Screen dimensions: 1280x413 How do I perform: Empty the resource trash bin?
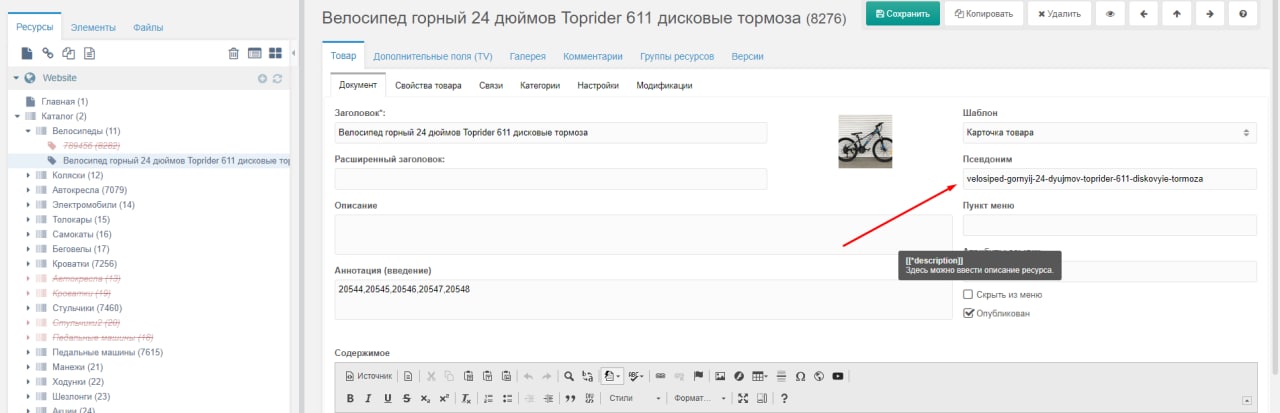[x=233, y=52]
